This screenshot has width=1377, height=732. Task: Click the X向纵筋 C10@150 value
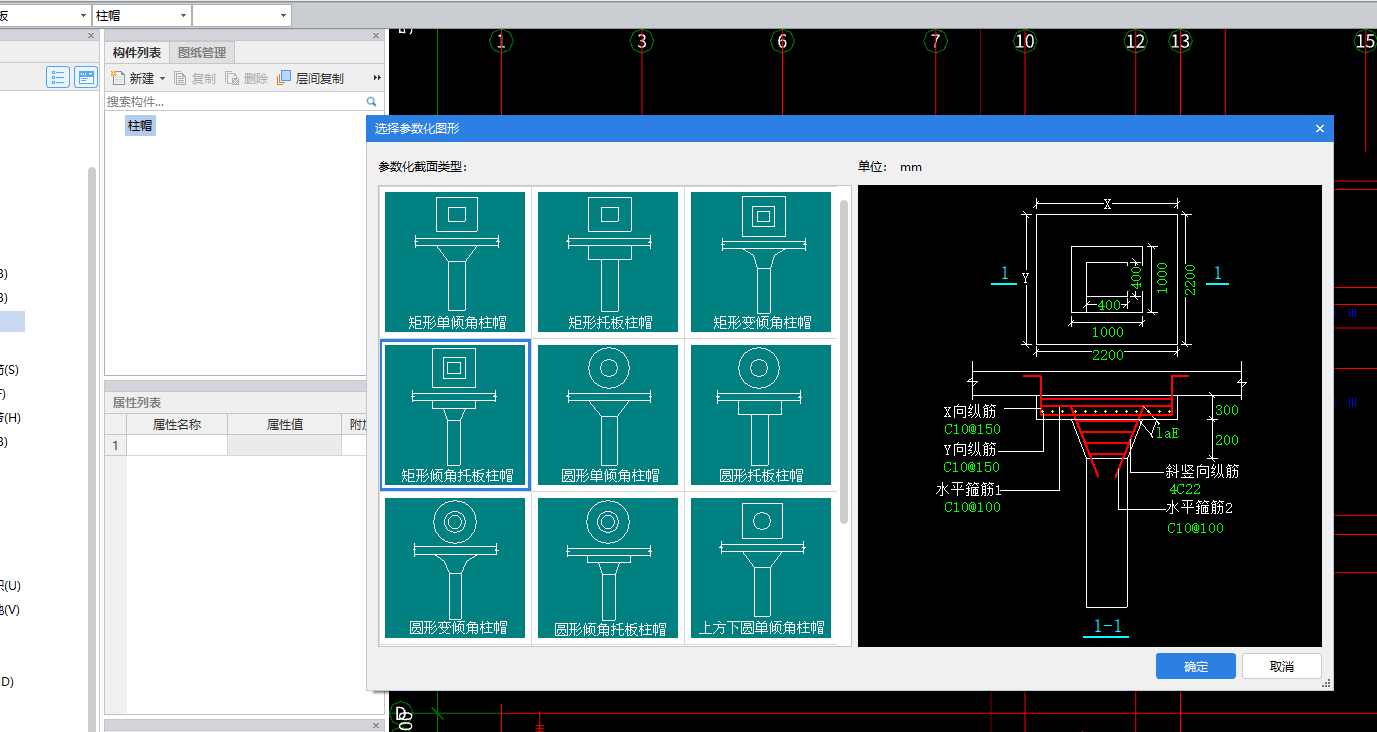pyautogui.click(x=972, y=429)
